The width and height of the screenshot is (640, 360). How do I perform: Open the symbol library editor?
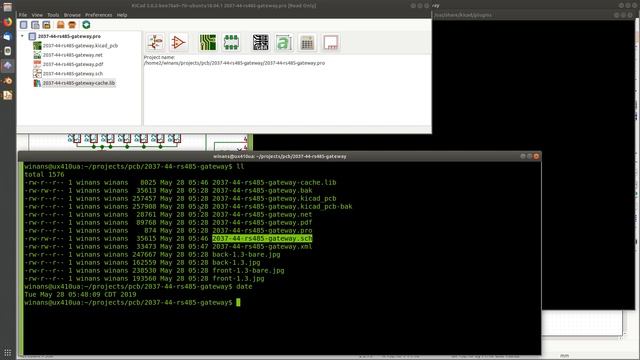(178, 42)
